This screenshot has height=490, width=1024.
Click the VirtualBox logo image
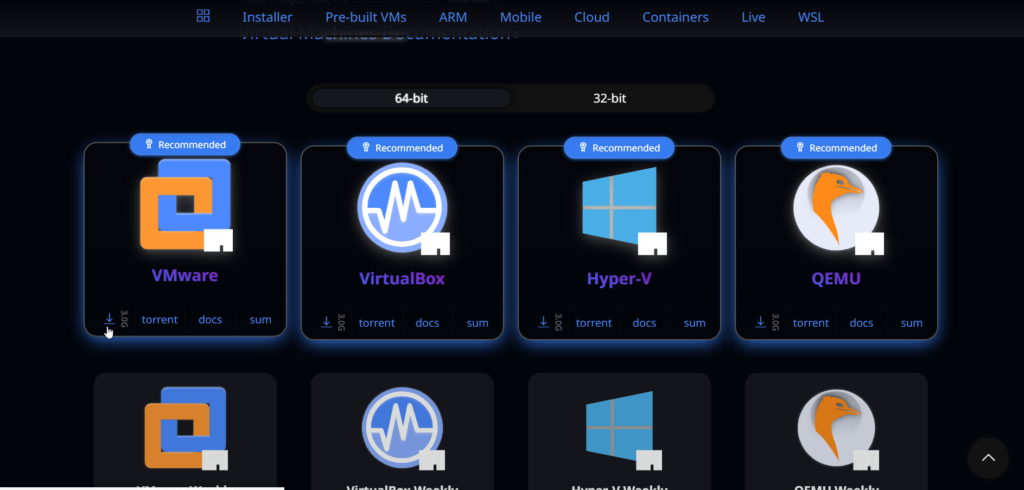403,208
